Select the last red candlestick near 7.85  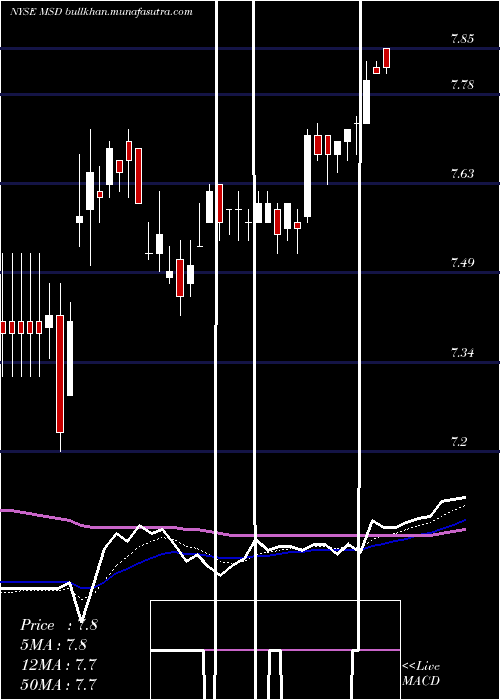pos(387,58)
